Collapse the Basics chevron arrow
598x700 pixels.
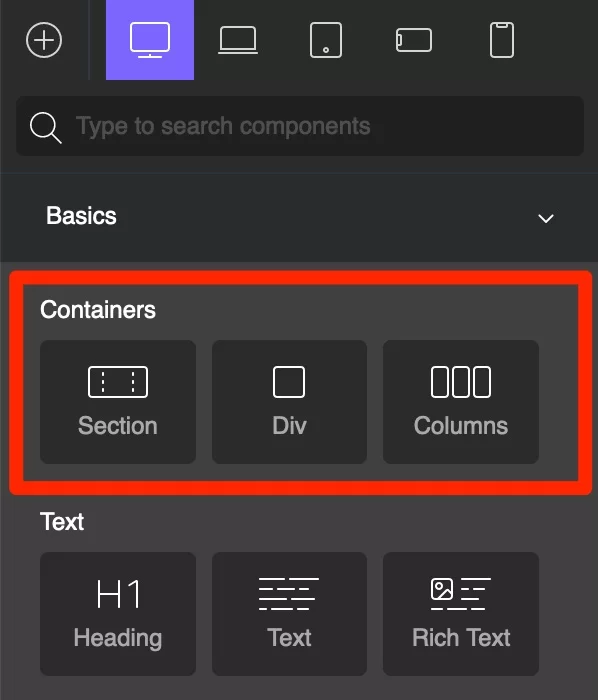pos(546,218)
